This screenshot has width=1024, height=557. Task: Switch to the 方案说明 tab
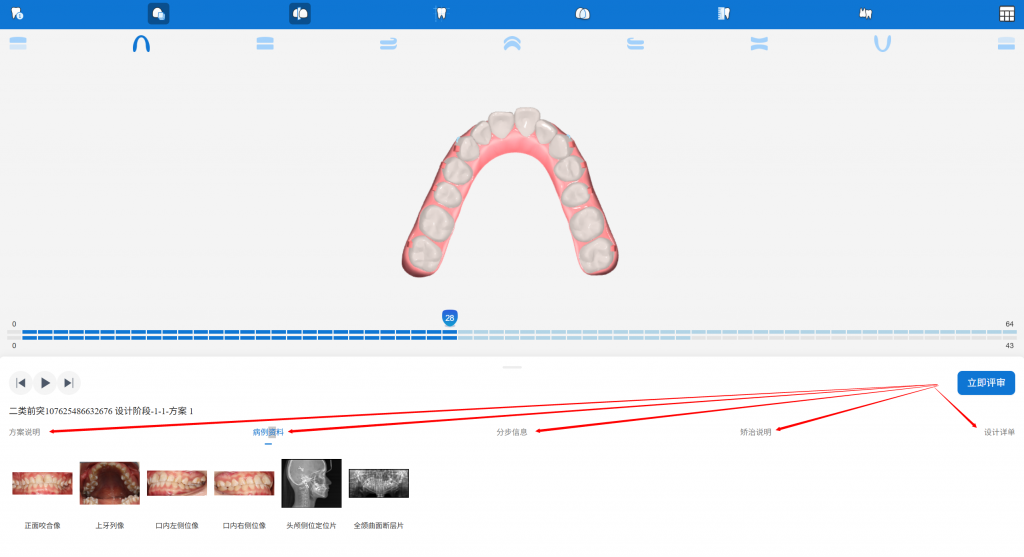click(x=25, y=432)
